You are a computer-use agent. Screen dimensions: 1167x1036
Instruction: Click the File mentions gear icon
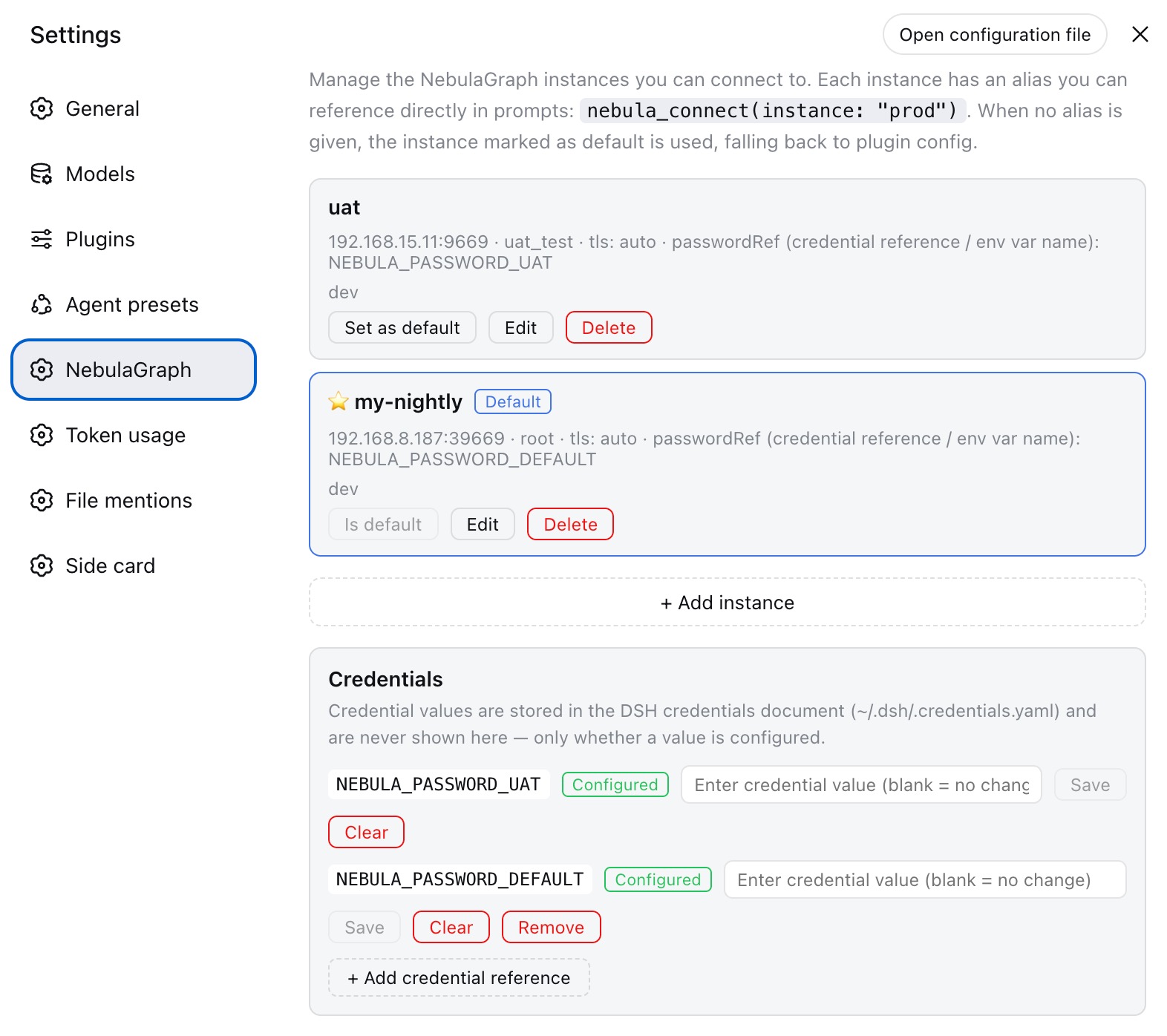point(42,500)
